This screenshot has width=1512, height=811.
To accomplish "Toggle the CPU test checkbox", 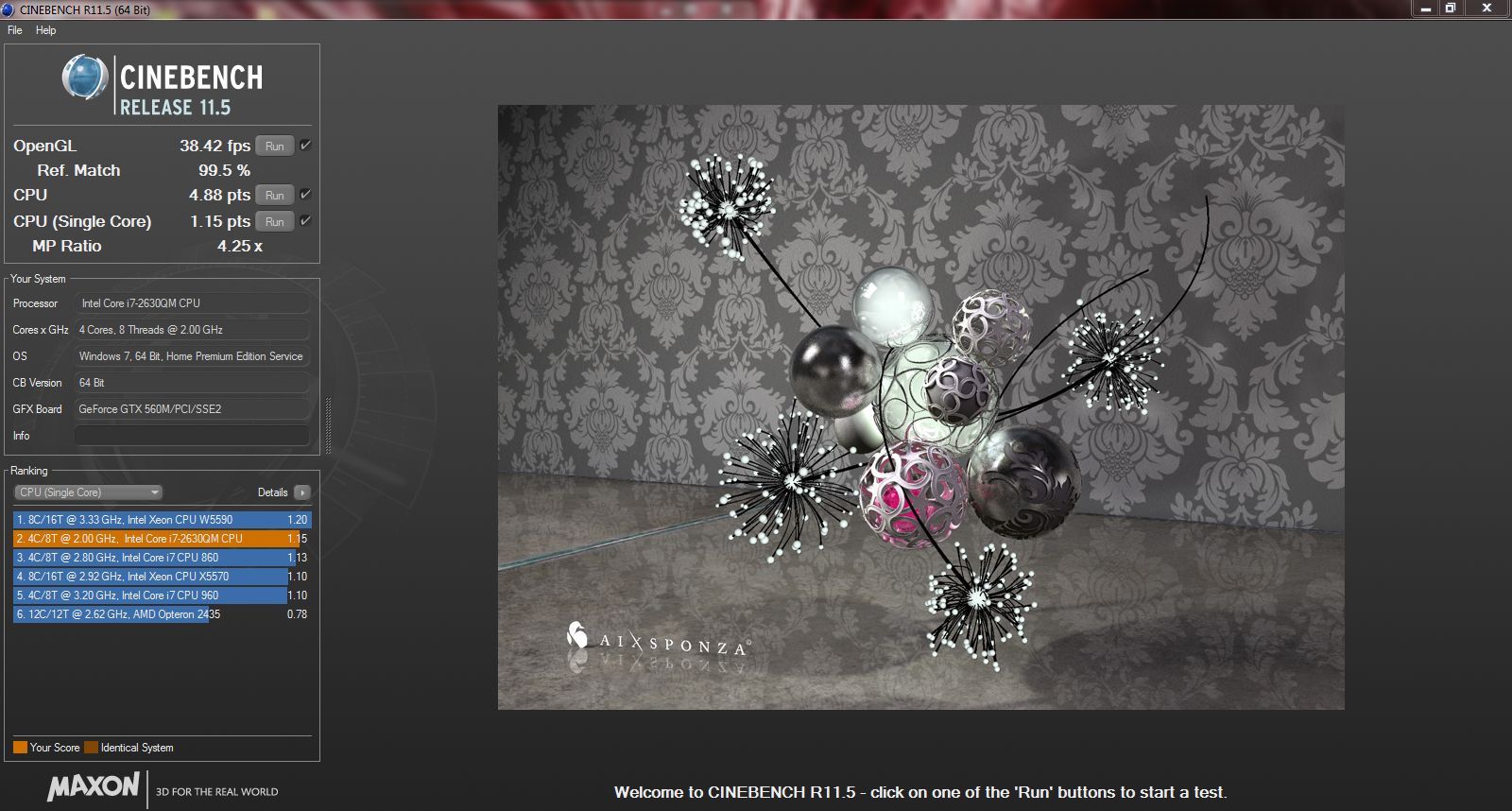I will click(x=305, y=195).
